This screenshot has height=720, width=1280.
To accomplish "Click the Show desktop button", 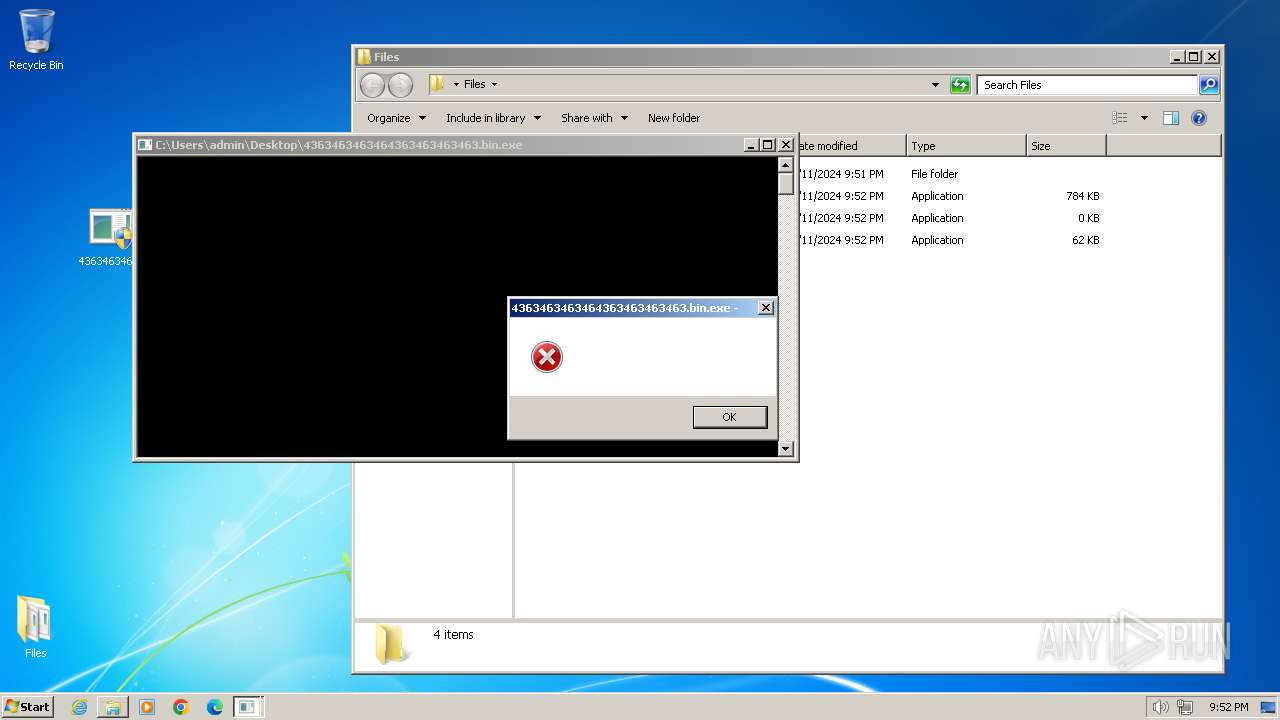I will [x=1268, y=707].
